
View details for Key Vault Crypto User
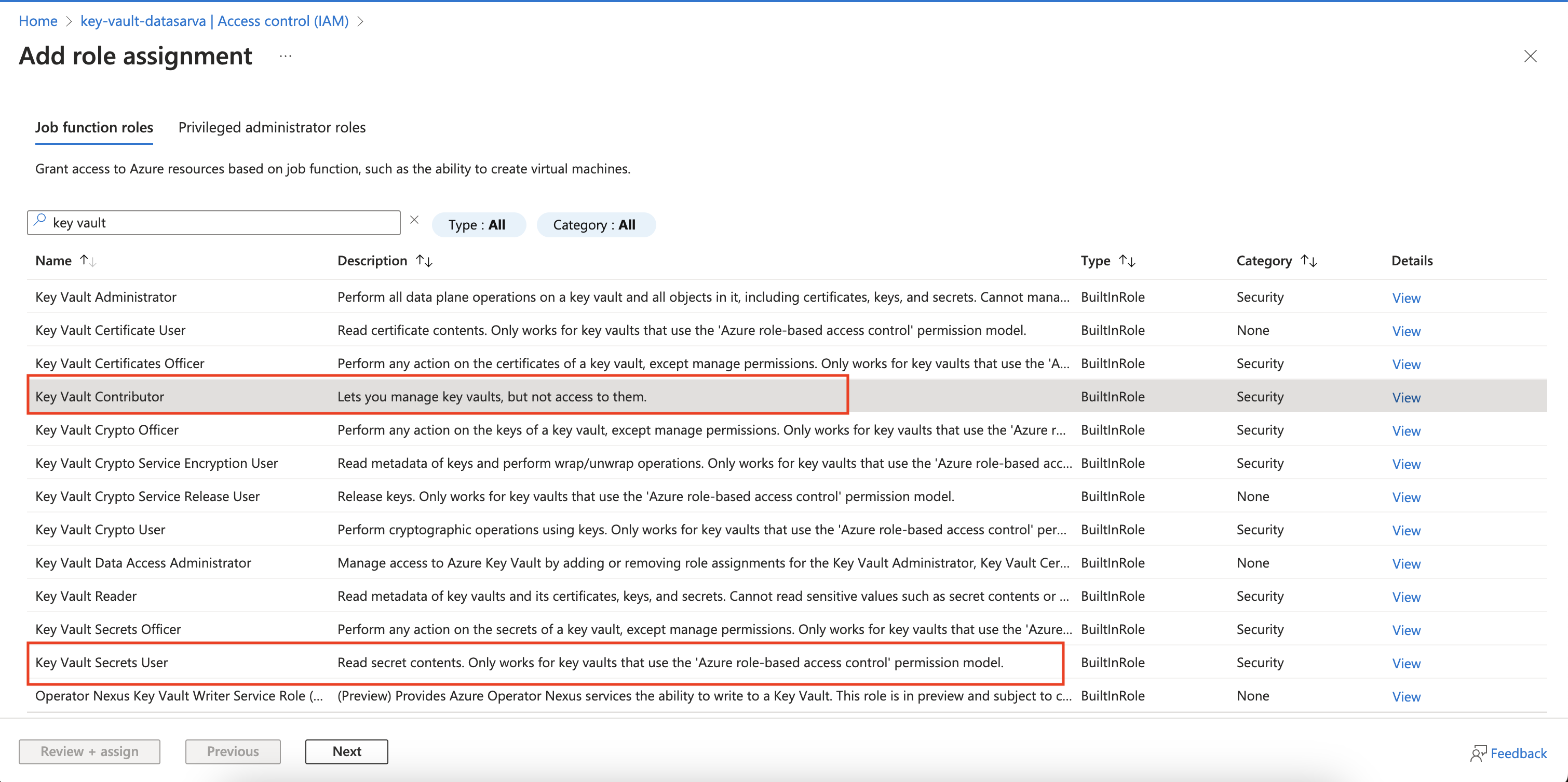pyautogui.click(x=1406, y=530)
